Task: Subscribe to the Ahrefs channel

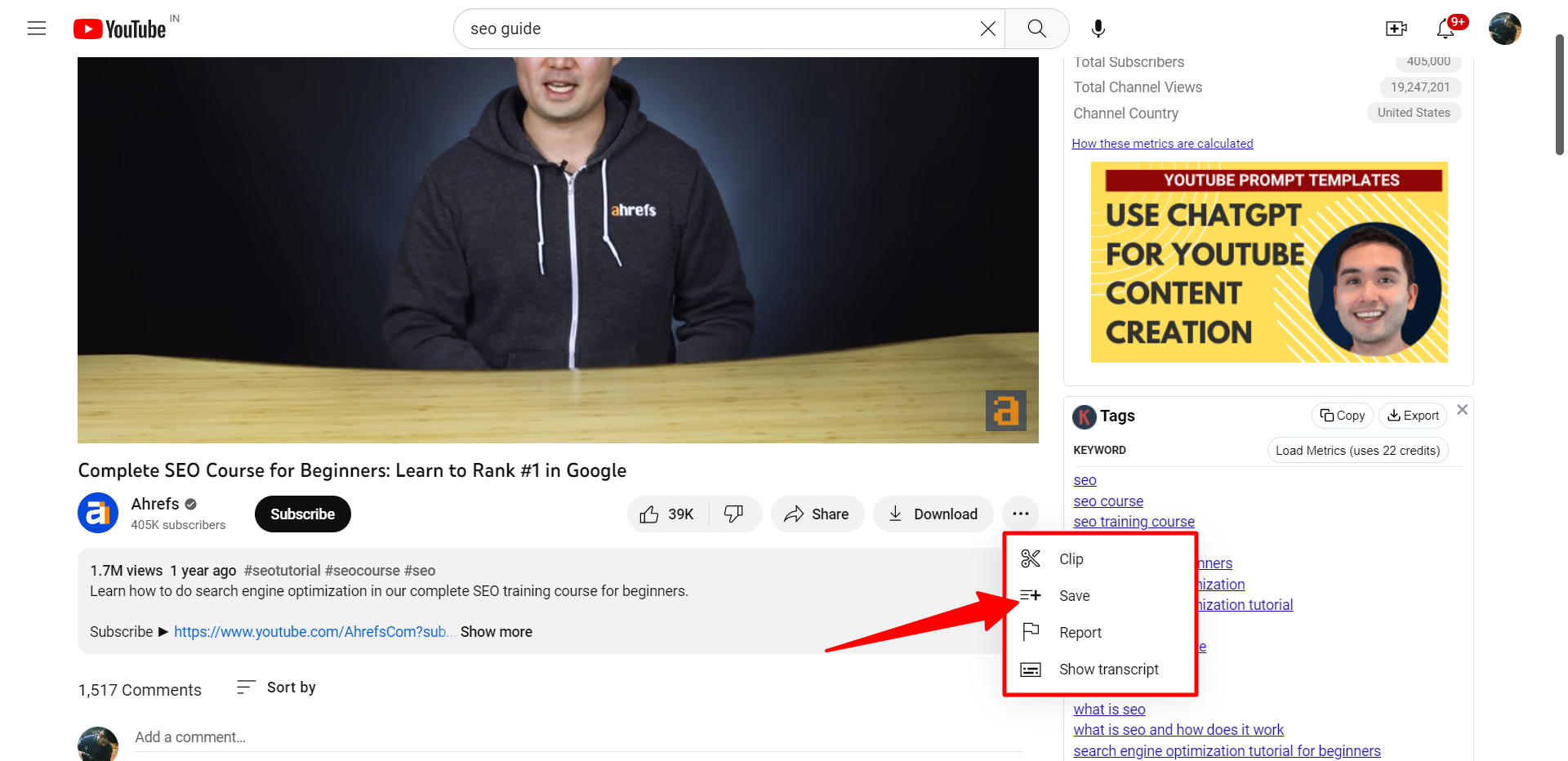Action: (302, 514)
